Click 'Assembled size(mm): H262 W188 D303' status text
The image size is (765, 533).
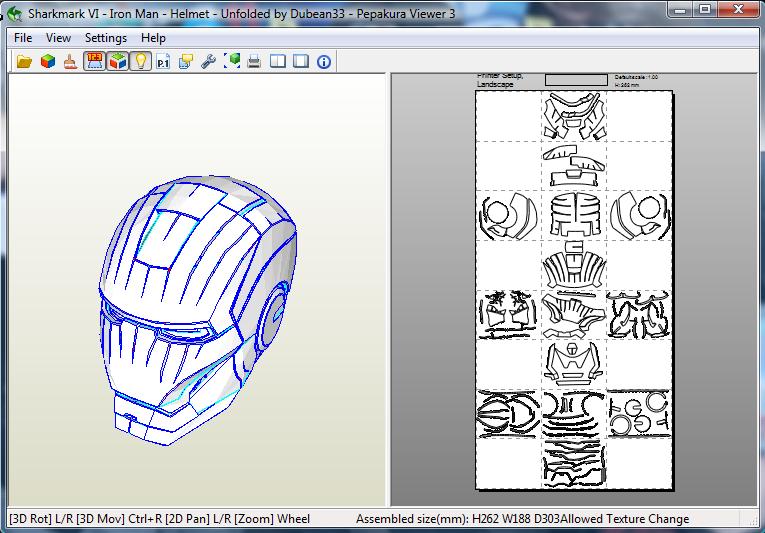pos(458,519)
